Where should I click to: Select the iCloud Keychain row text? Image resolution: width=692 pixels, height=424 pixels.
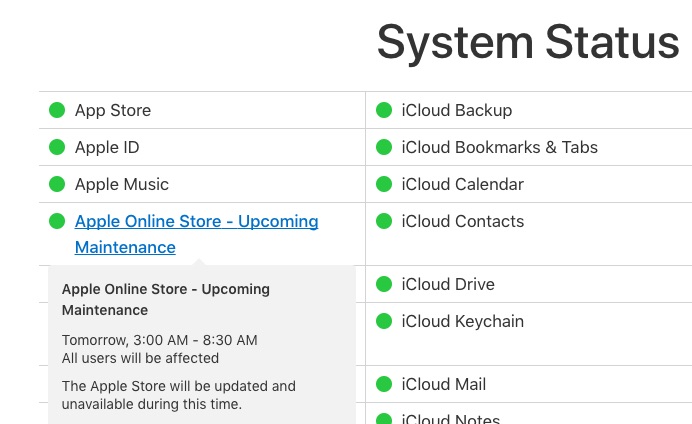point(463,322)
